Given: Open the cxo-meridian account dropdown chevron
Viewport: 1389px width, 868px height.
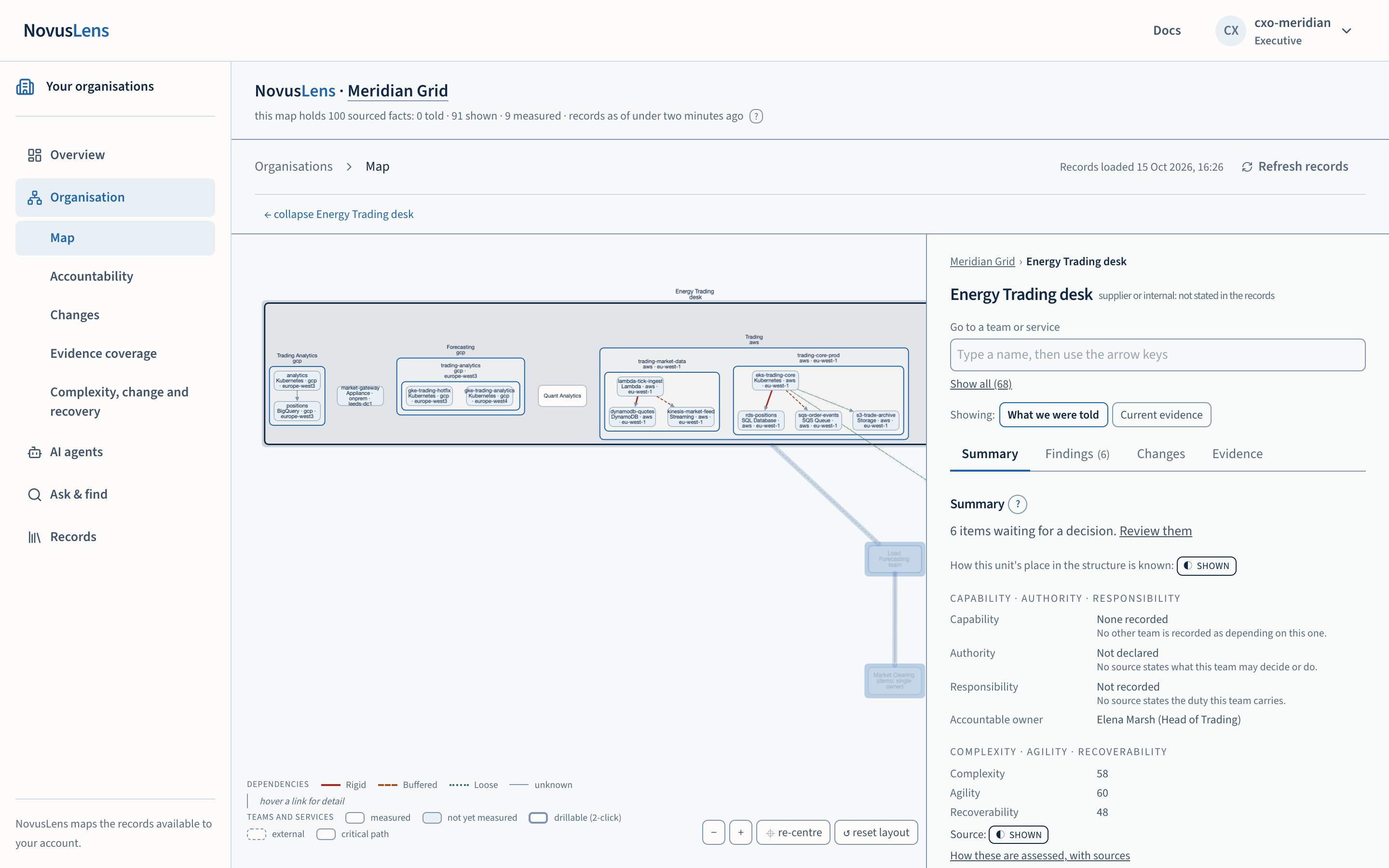Looking at the screenshot, I should click(1347, 31).
